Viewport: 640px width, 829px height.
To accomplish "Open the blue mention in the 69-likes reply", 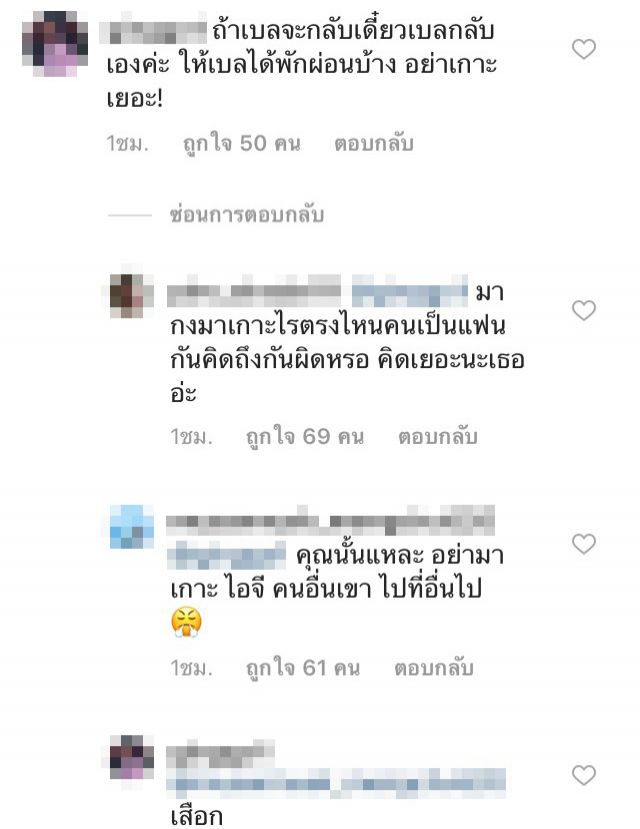I will click(x=410, y=291).
